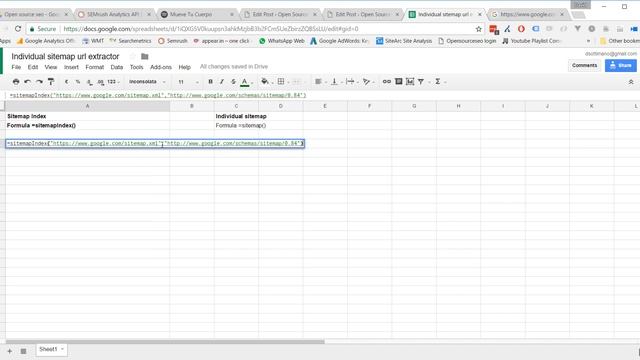Open the all sheets list icon
Image resolution: width=640 pixels, height=360 pixels.
point(24,351)
